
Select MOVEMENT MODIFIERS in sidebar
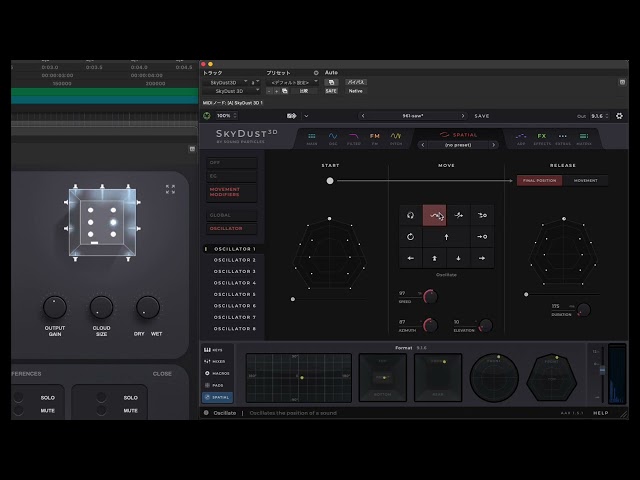tap(232, 192)
